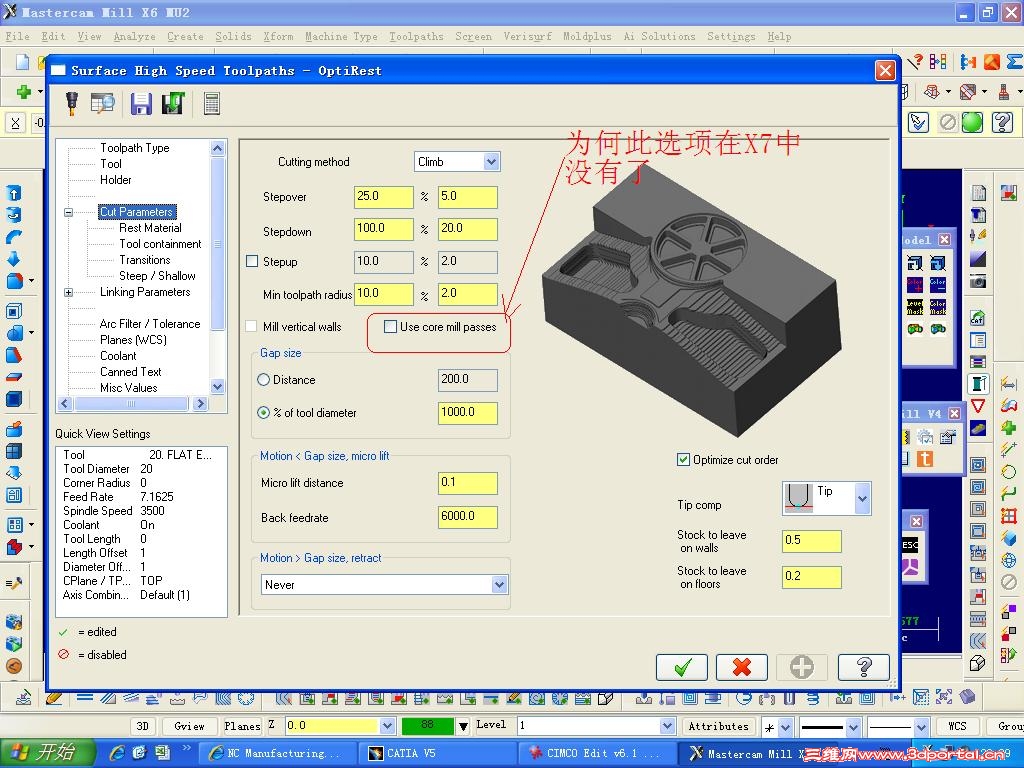This screenshot has height=768, width=1024.
Task: Check Use core mill passes
Action: click(390, 327)
